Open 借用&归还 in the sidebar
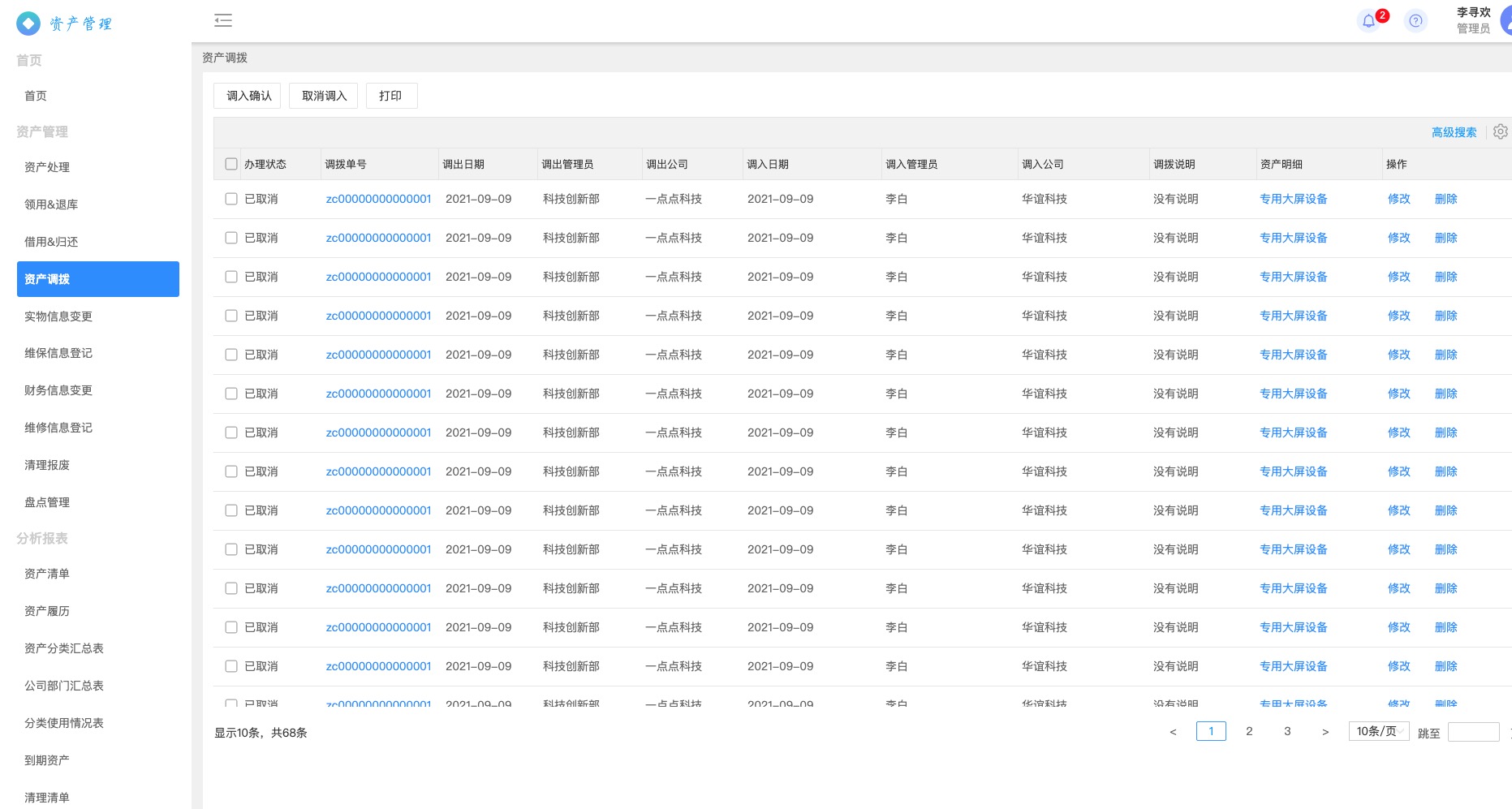Viewport: 1512px width, 809px height. [51, 242]
